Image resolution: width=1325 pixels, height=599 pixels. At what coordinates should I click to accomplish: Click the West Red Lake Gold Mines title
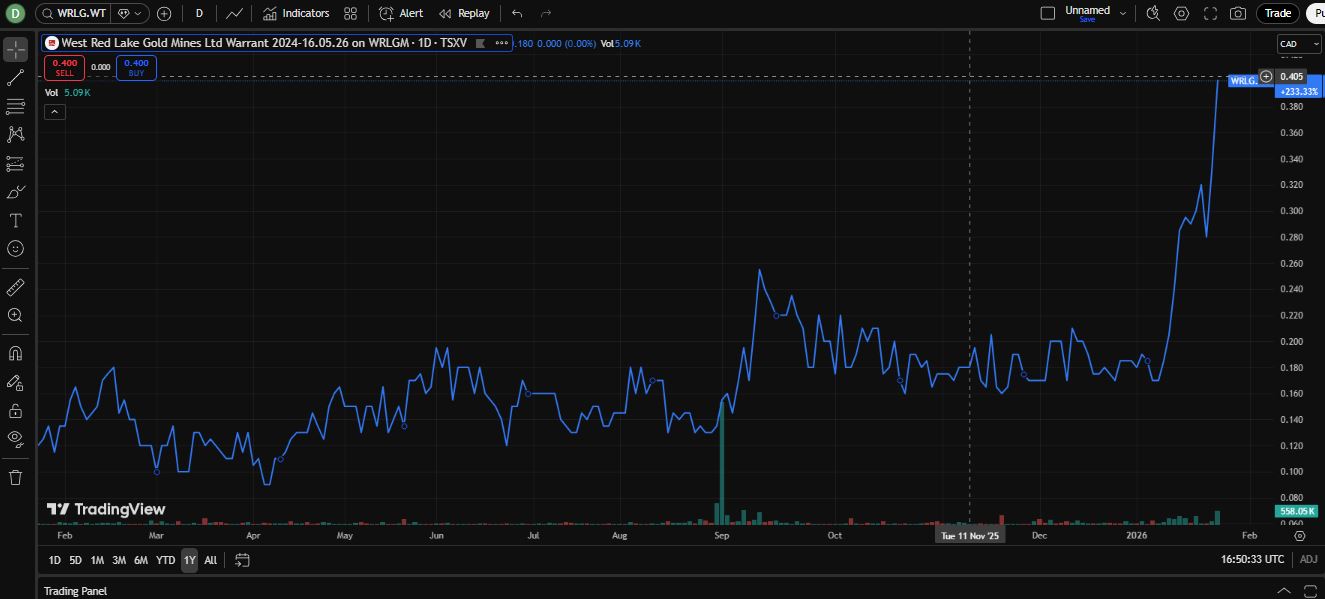tap(265, 44)
